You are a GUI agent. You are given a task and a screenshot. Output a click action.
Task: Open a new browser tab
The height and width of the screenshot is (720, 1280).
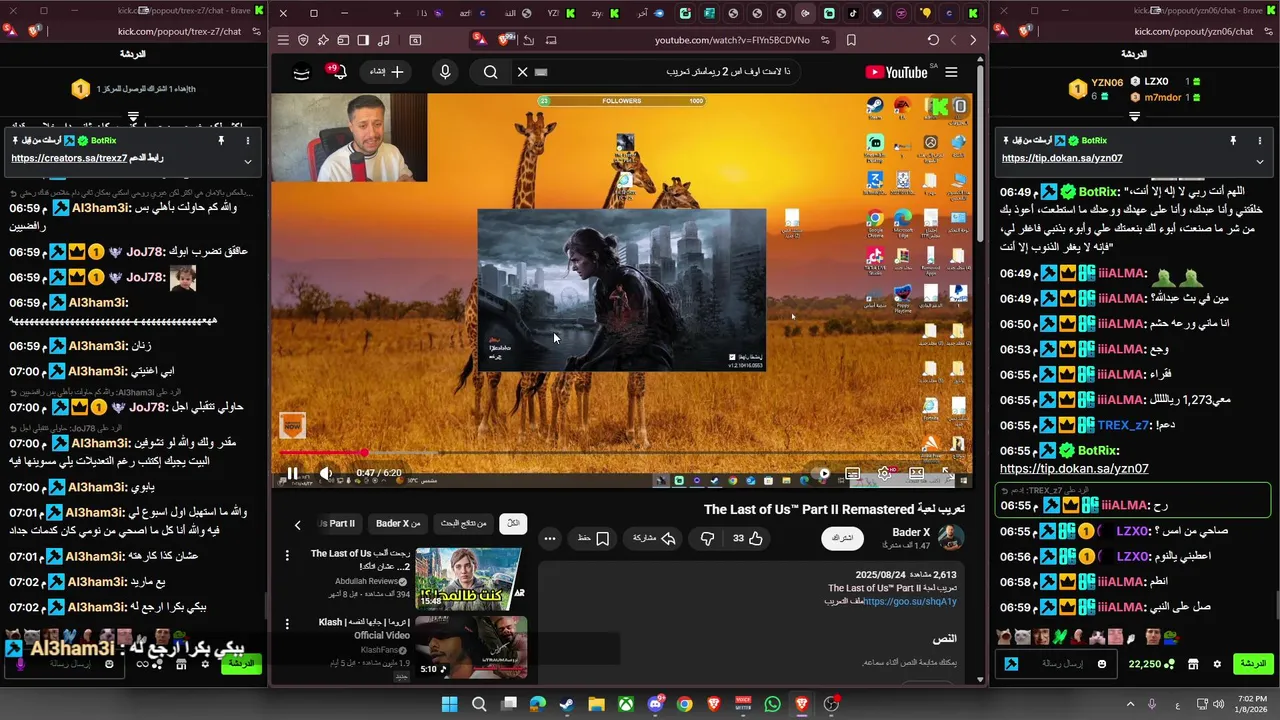point(397,13)
